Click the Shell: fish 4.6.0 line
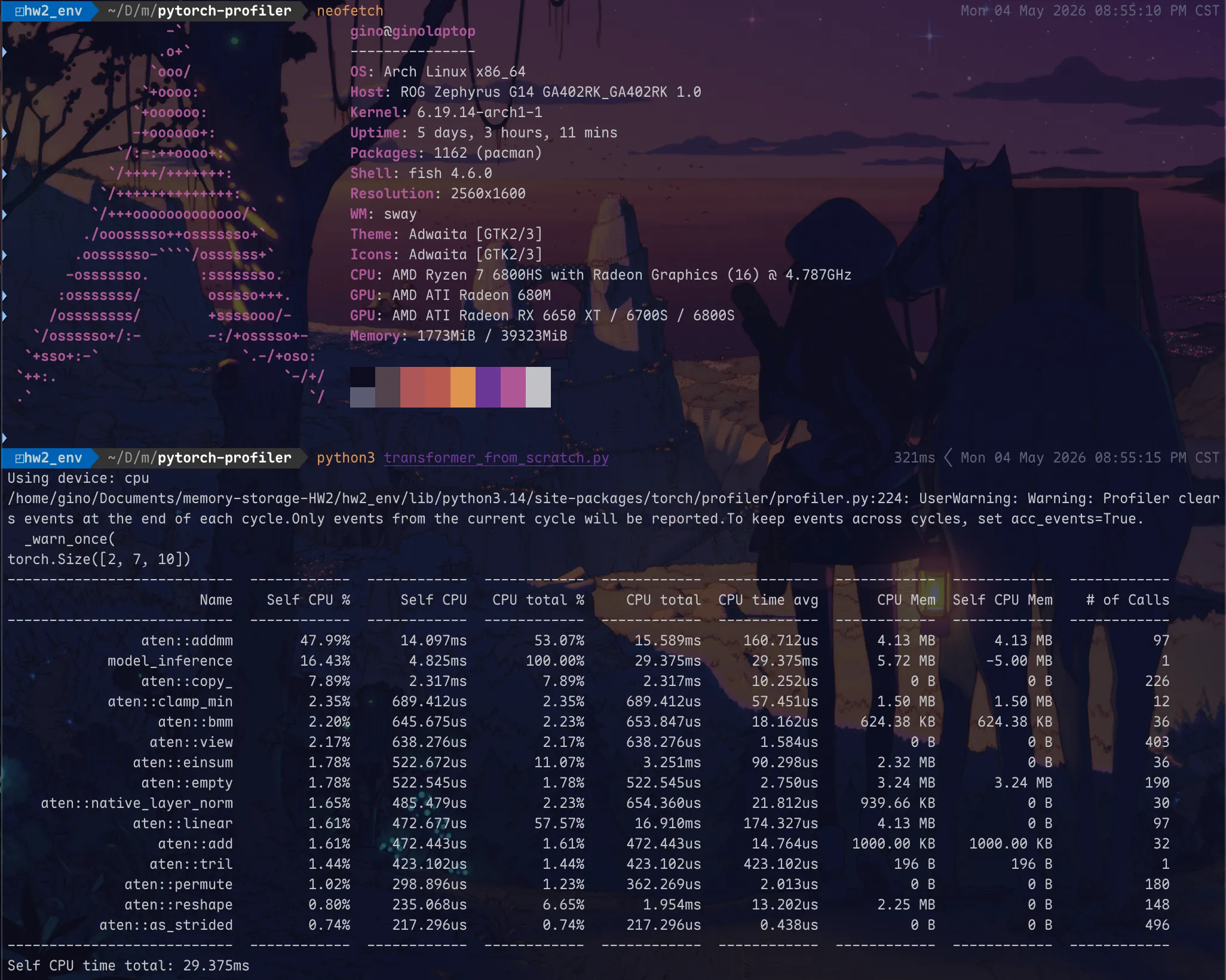This screenshot has width=1226, height=980. (x=421, y=173)
